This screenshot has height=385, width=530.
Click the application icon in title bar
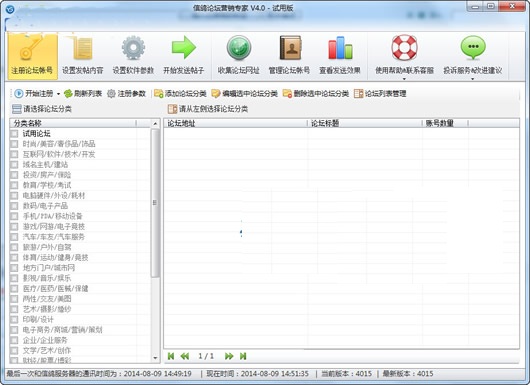10,9
